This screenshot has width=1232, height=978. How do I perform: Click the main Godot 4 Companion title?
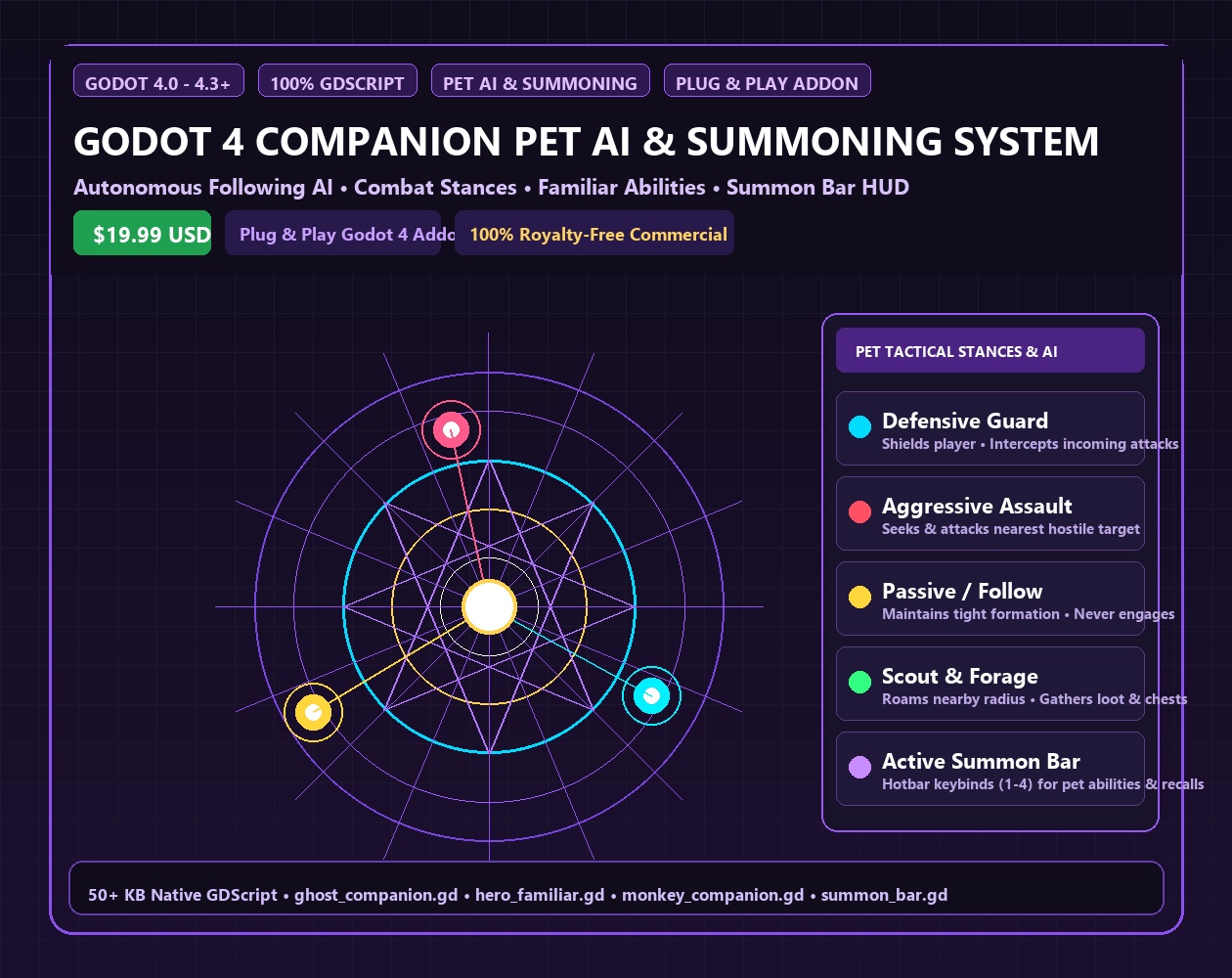[x=586, y=142]
